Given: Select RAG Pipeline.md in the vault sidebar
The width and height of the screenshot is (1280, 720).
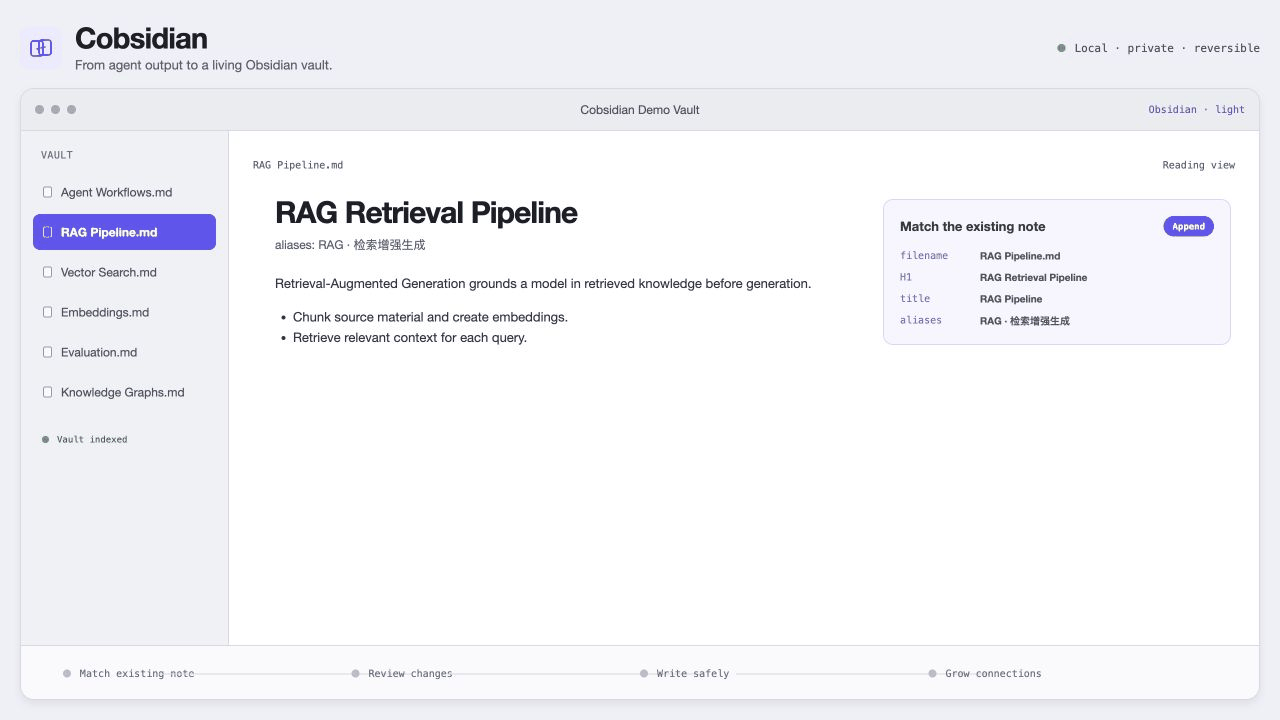Looking at the screenshot, I should point(124,232).
